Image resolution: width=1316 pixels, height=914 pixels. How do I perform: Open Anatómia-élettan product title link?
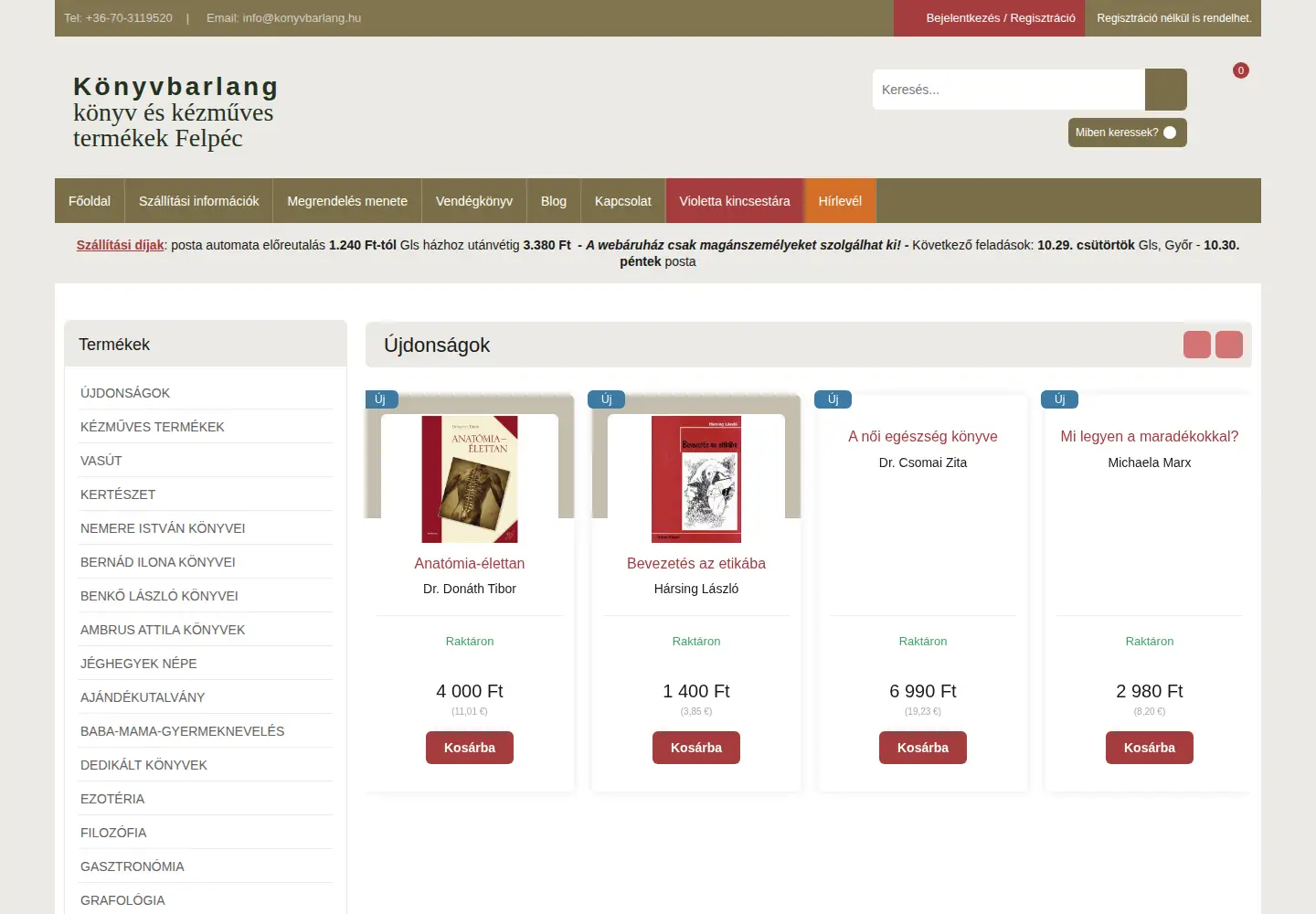click(470, 563)
